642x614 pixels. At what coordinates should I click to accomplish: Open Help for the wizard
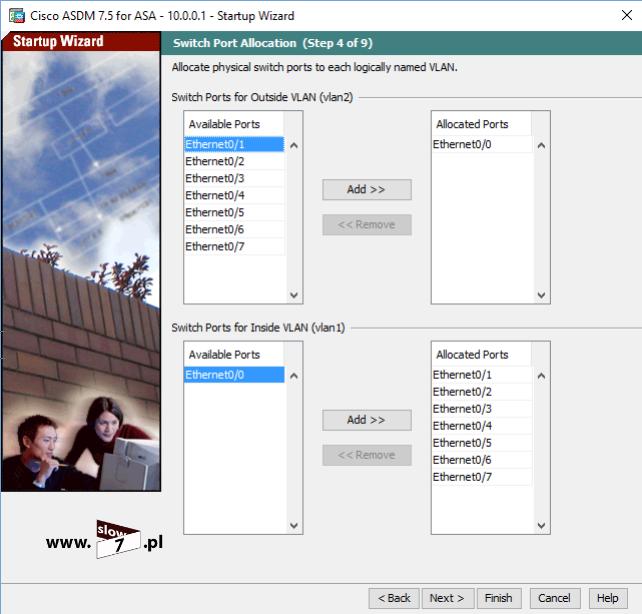pyautogui.click(x=608, y=598)
